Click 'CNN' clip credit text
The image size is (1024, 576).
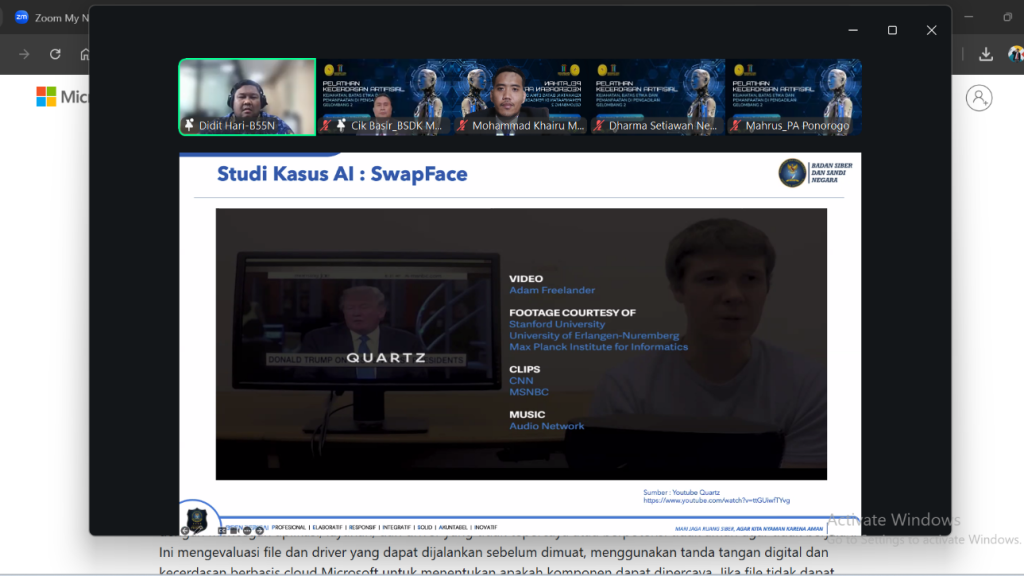coord(521,381)
